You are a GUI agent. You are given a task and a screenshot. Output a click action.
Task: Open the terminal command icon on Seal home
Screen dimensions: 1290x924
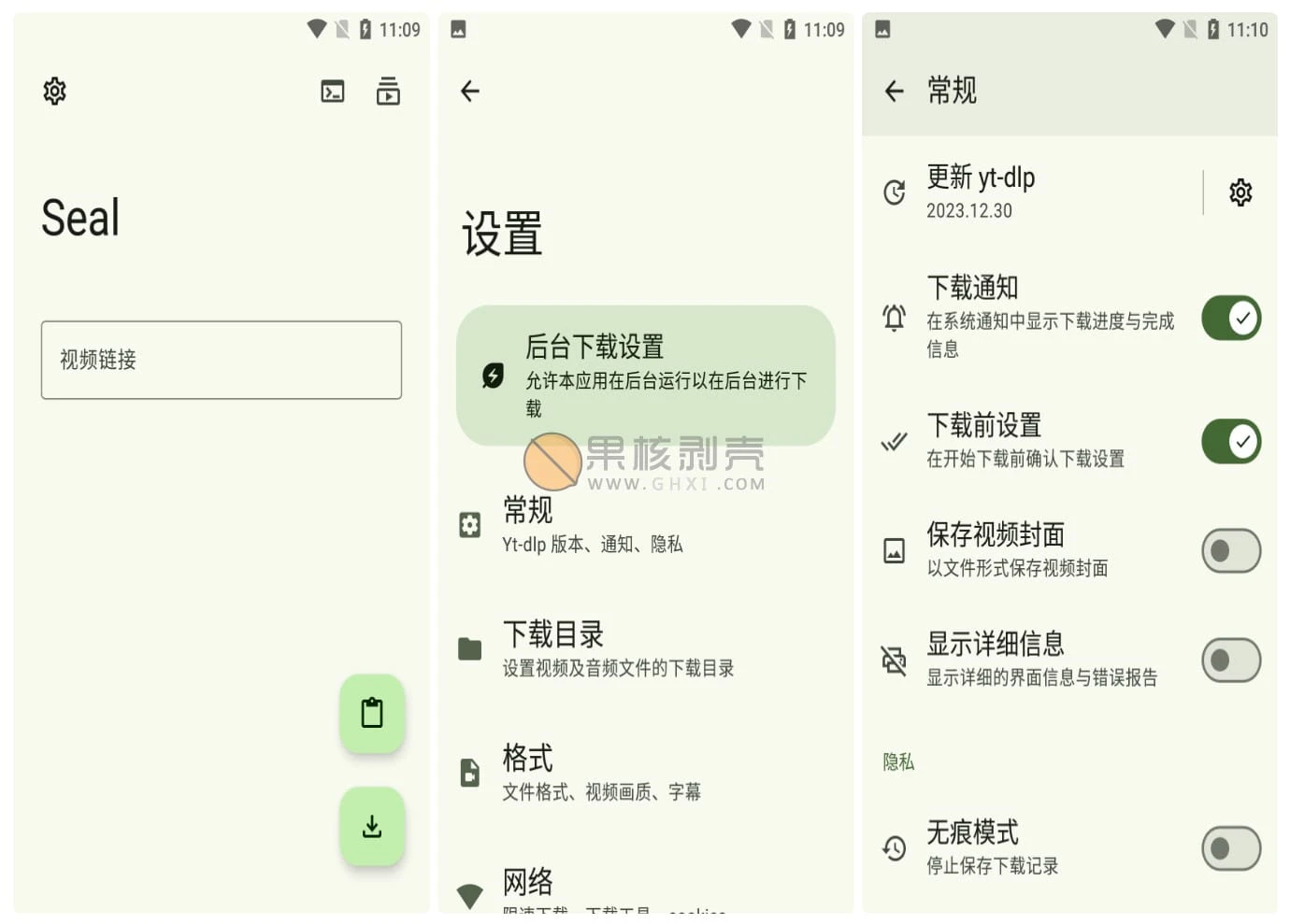[333, 91]
